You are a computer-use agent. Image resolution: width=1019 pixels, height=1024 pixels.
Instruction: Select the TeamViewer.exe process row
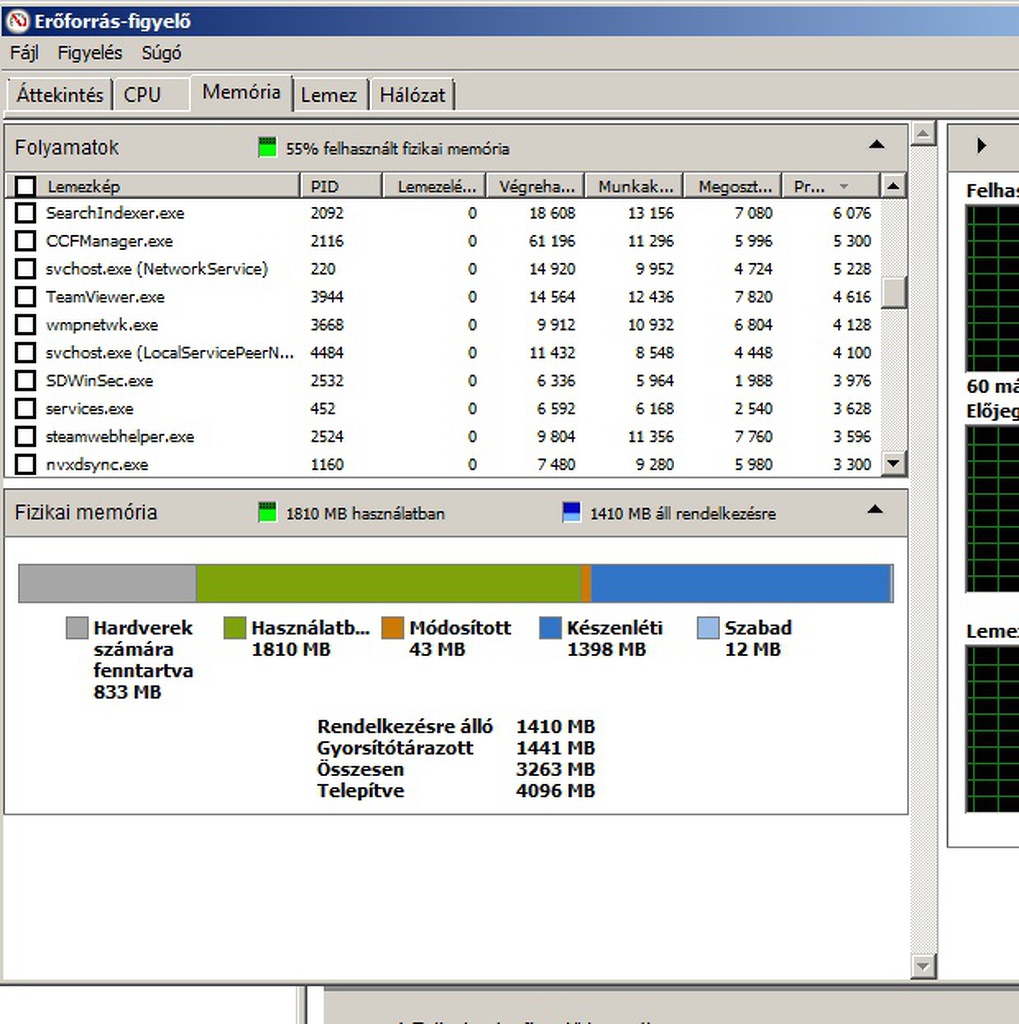point(444,296)
